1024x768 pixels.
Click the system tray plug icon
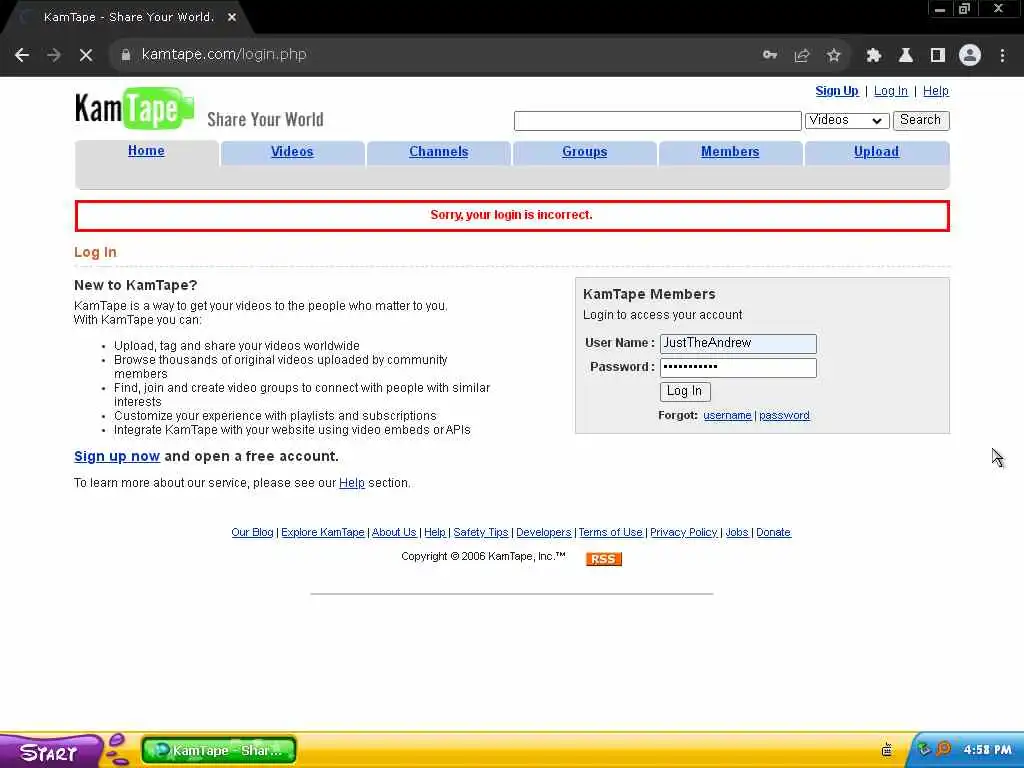(x=887, y=750)
